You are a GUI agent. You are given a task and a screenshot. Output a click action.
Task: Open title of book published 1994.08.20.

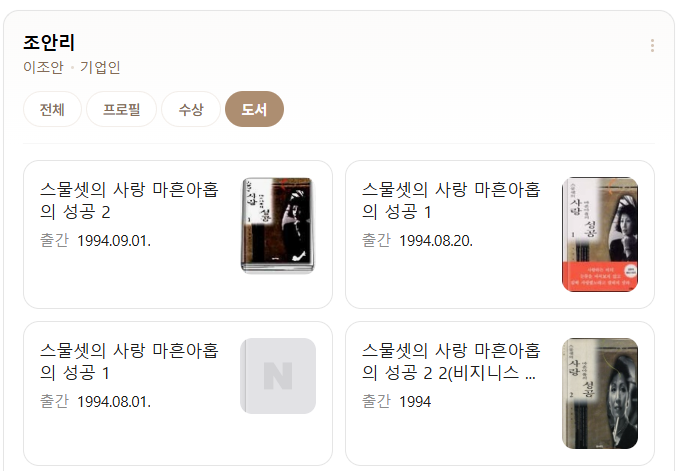click(451, 200)
